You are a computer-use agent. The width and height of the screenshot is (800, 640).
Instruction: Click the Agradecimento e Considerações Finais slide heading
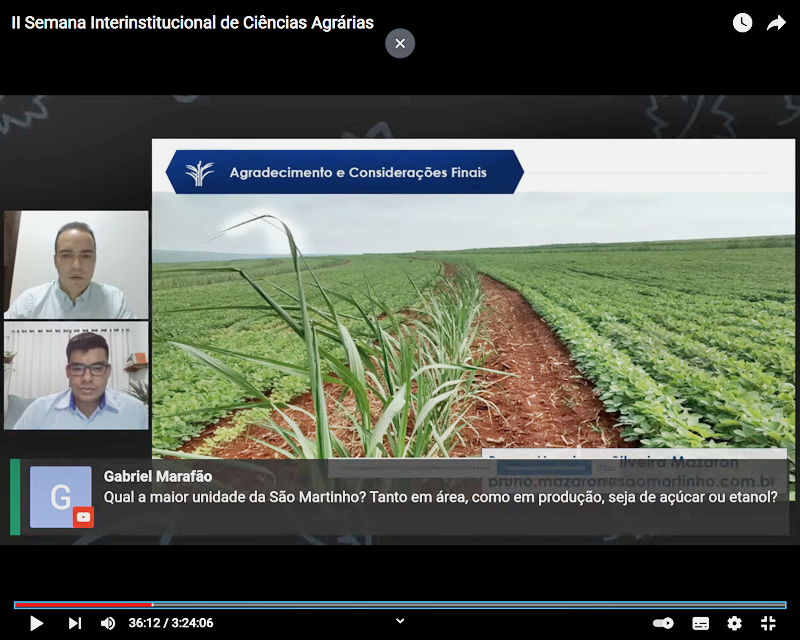coord(358,173)
